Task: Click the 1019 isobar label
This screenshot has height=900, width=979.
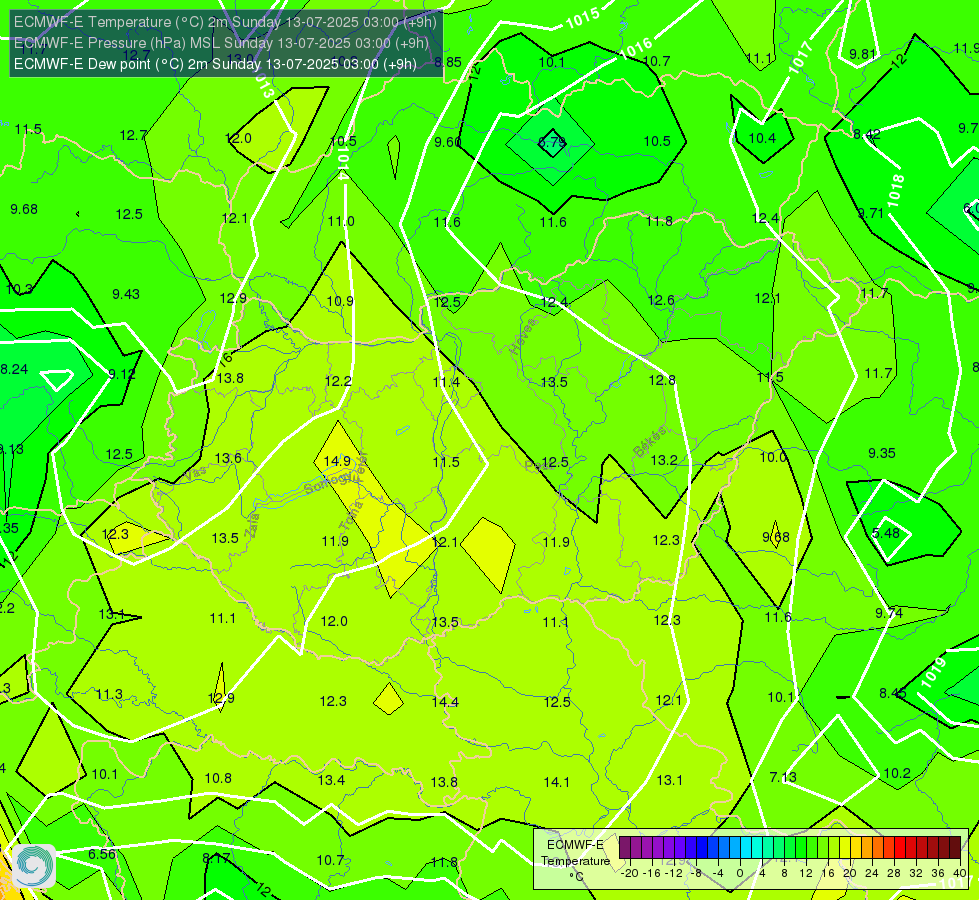Action: pyautogui.click(x=933, y=673)
